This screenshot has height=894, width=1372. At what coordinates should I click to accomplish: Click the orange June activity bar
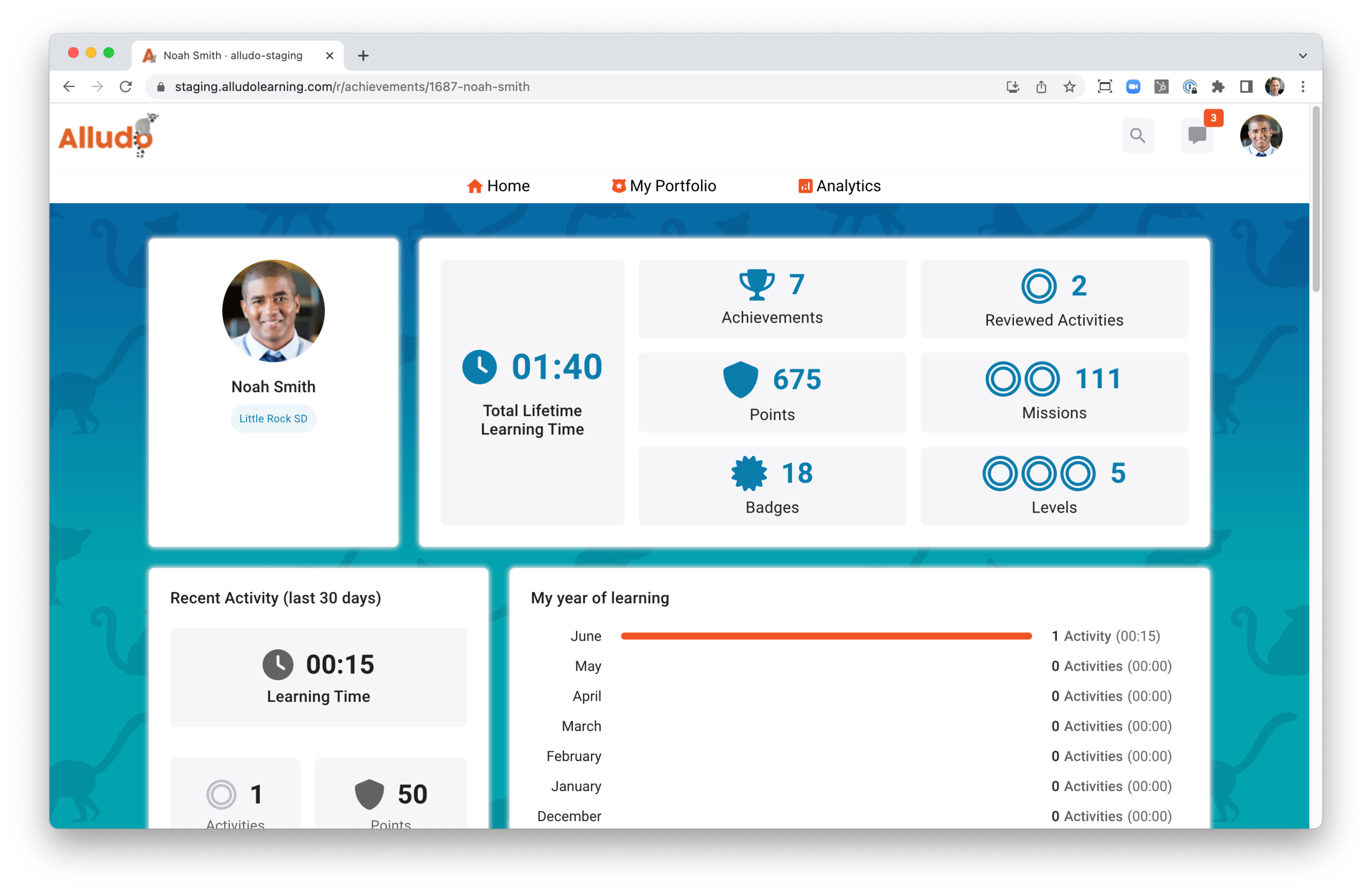[826, 636]
